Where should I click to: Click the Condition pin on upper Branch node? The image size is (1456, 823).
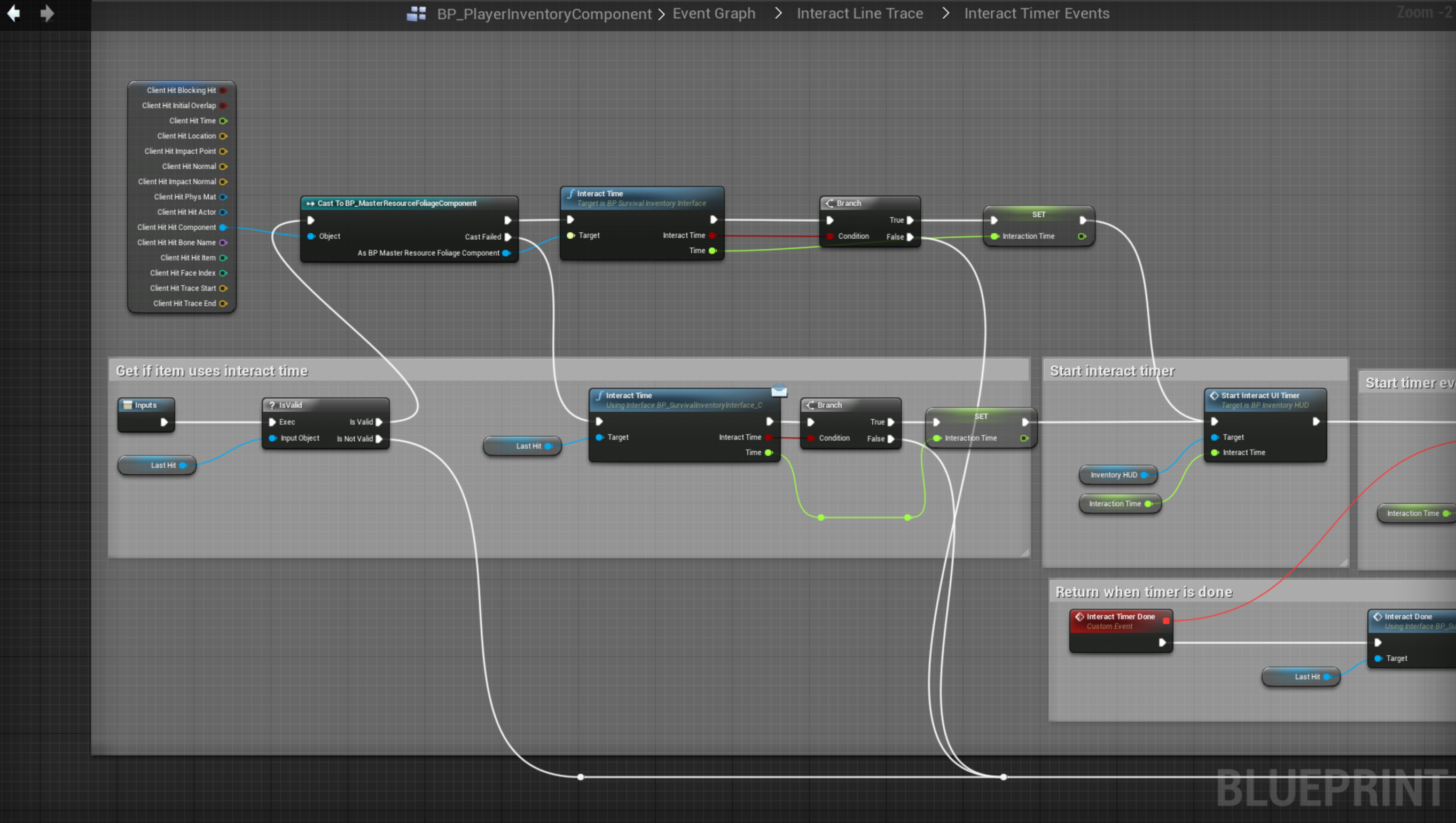(x=829, y=236)
